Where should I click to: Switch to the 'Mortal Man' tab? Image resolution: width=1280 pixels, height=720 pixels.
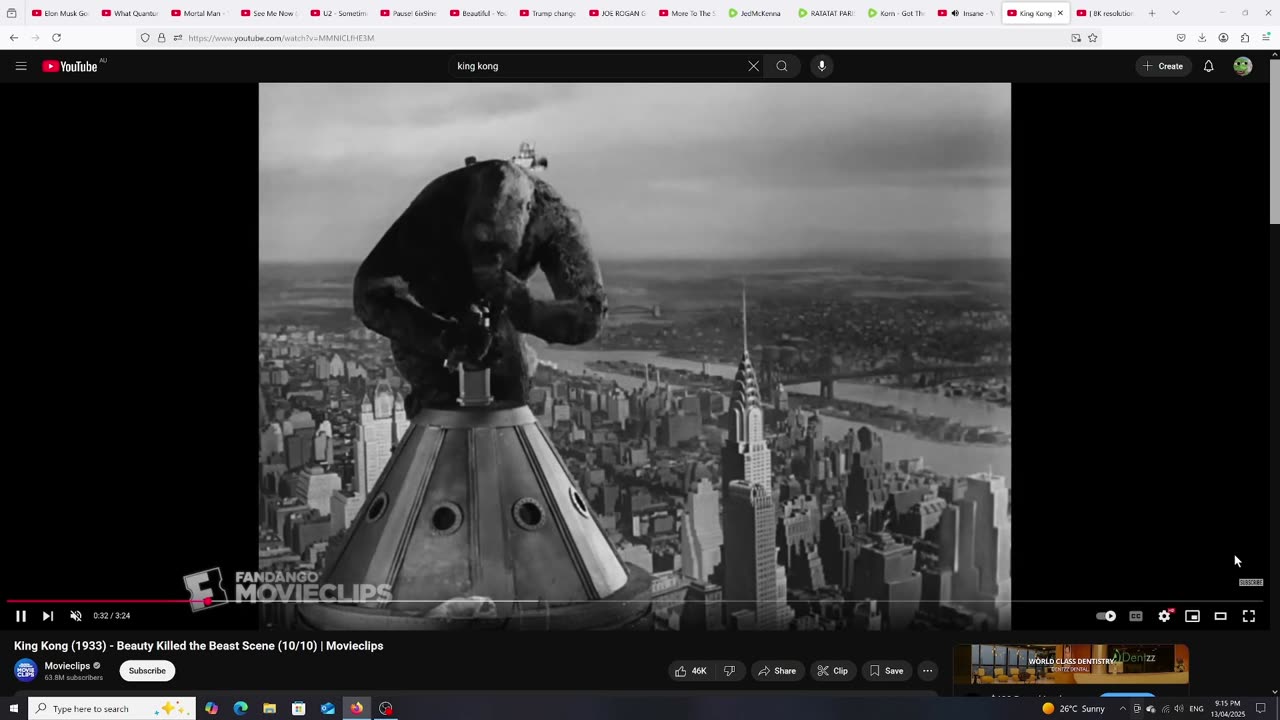(199, 13)
